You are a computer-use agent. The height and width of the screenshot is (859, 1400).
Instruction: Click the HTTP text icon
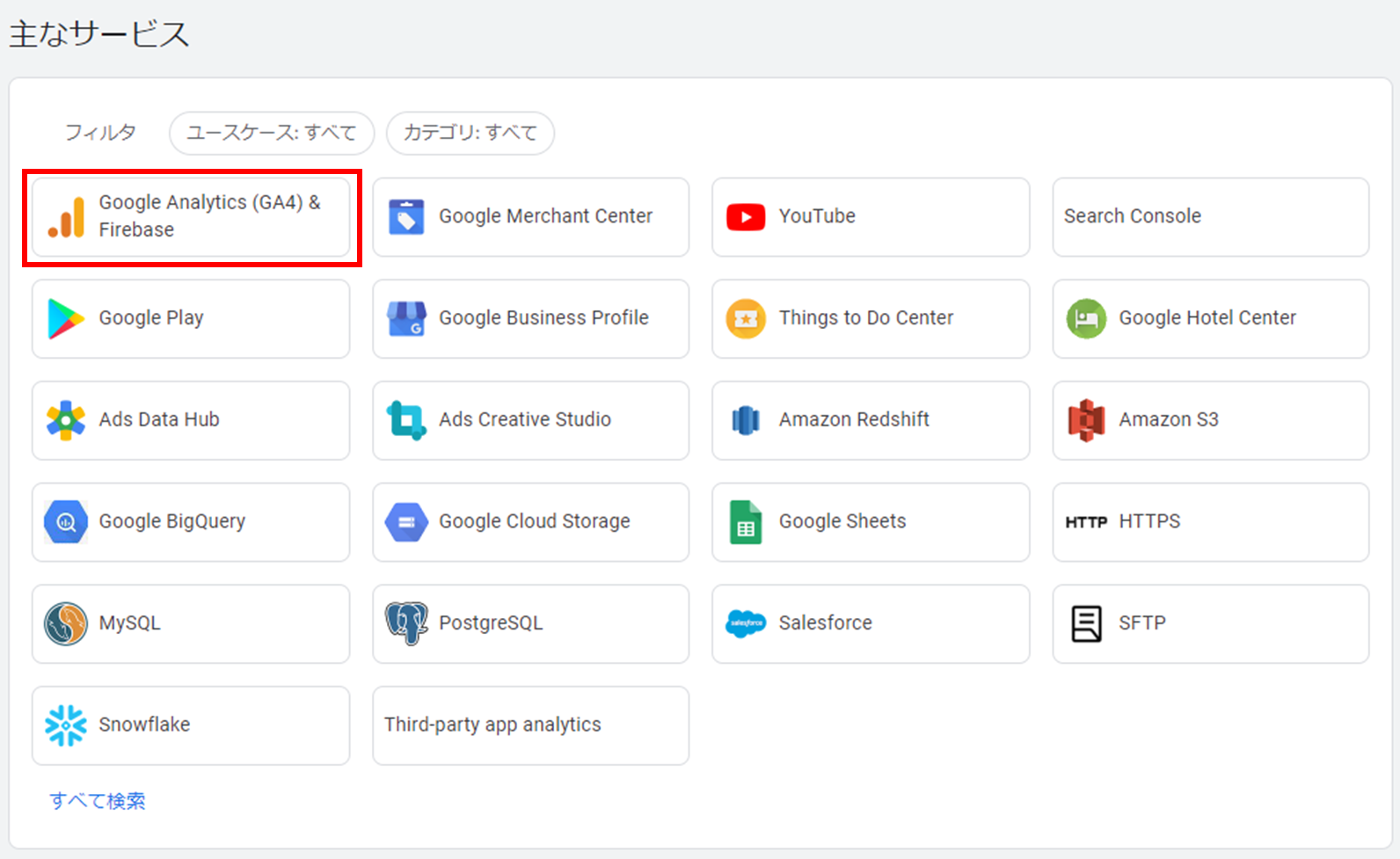pyautogui.click(x=1086, y=522)
